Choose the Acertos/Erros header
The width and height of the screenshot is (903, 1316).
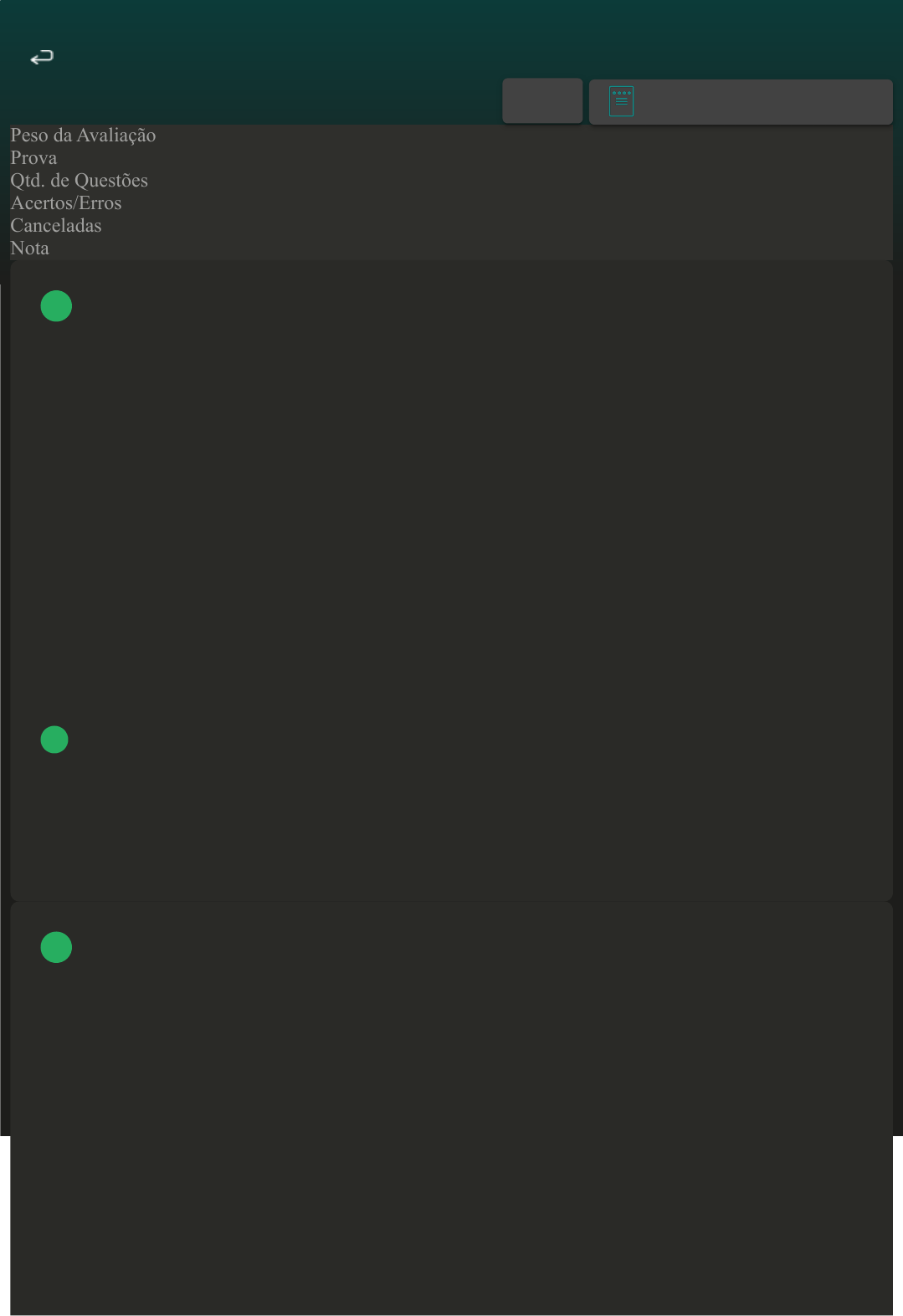coord(65,203)
